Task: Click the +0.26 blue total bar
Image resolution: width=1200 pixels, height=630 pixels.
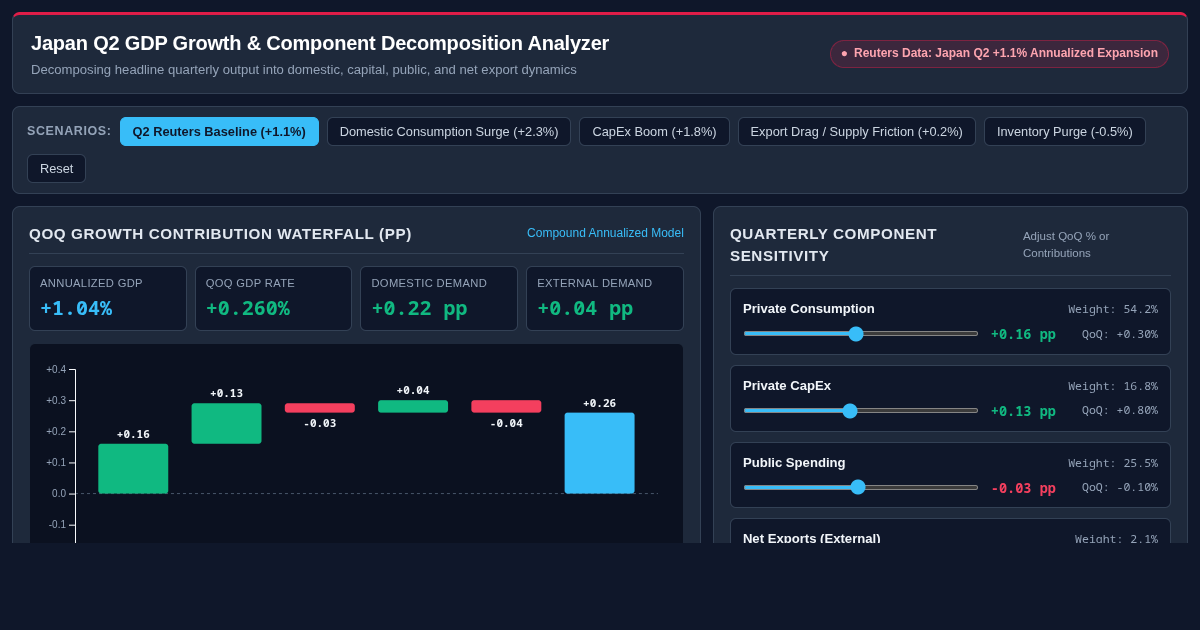Action: pos(600,453)
